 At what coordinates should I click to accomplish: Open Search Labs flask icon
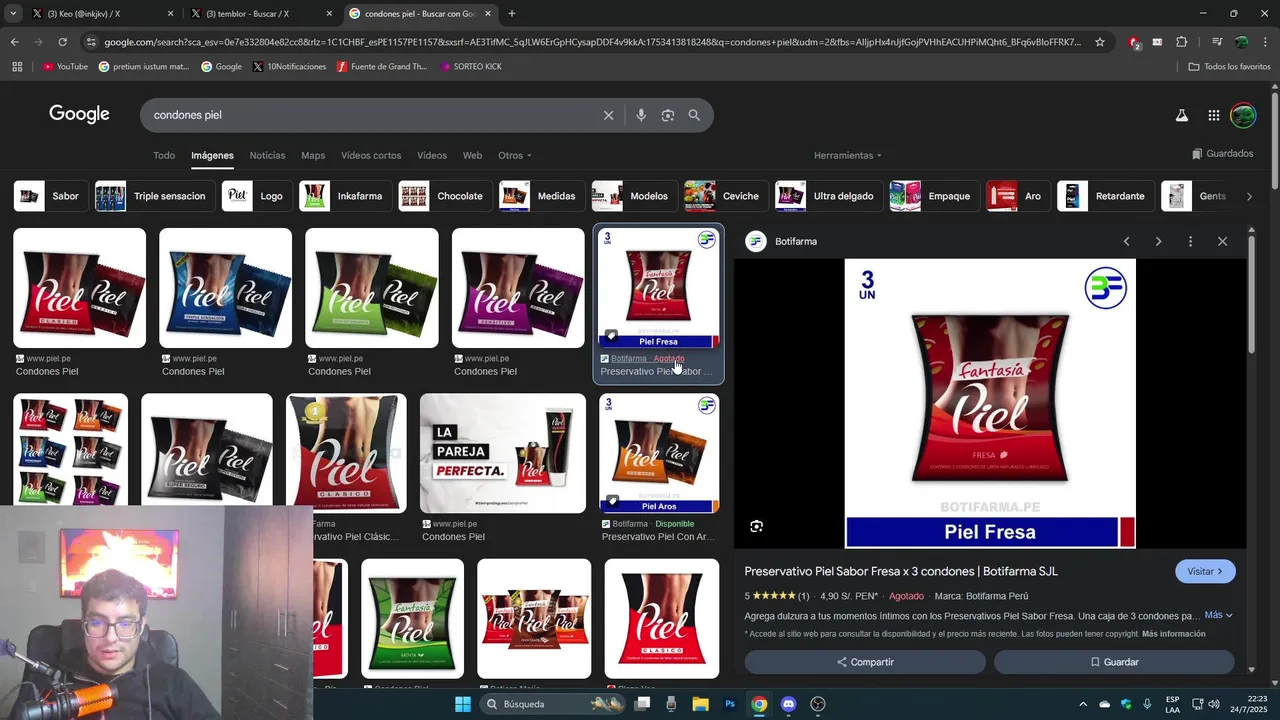pos(1182,115)
